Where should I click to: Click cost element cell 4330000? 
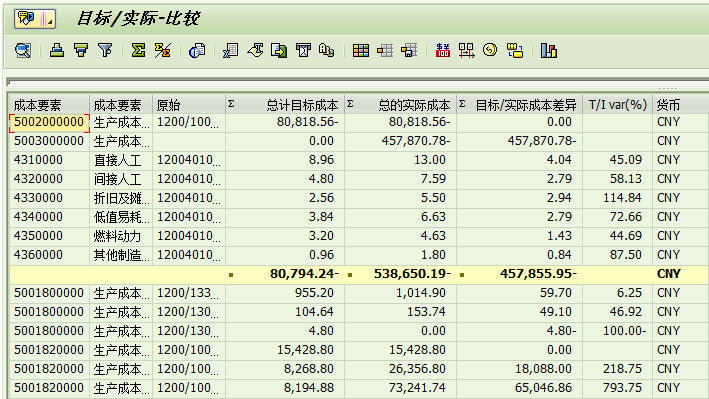pos(49,198)
